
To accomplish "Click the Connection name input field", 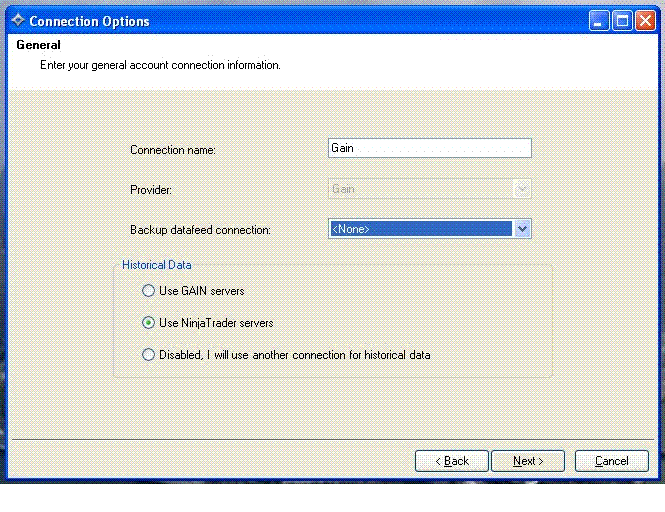I will click(x=430, y=148).
